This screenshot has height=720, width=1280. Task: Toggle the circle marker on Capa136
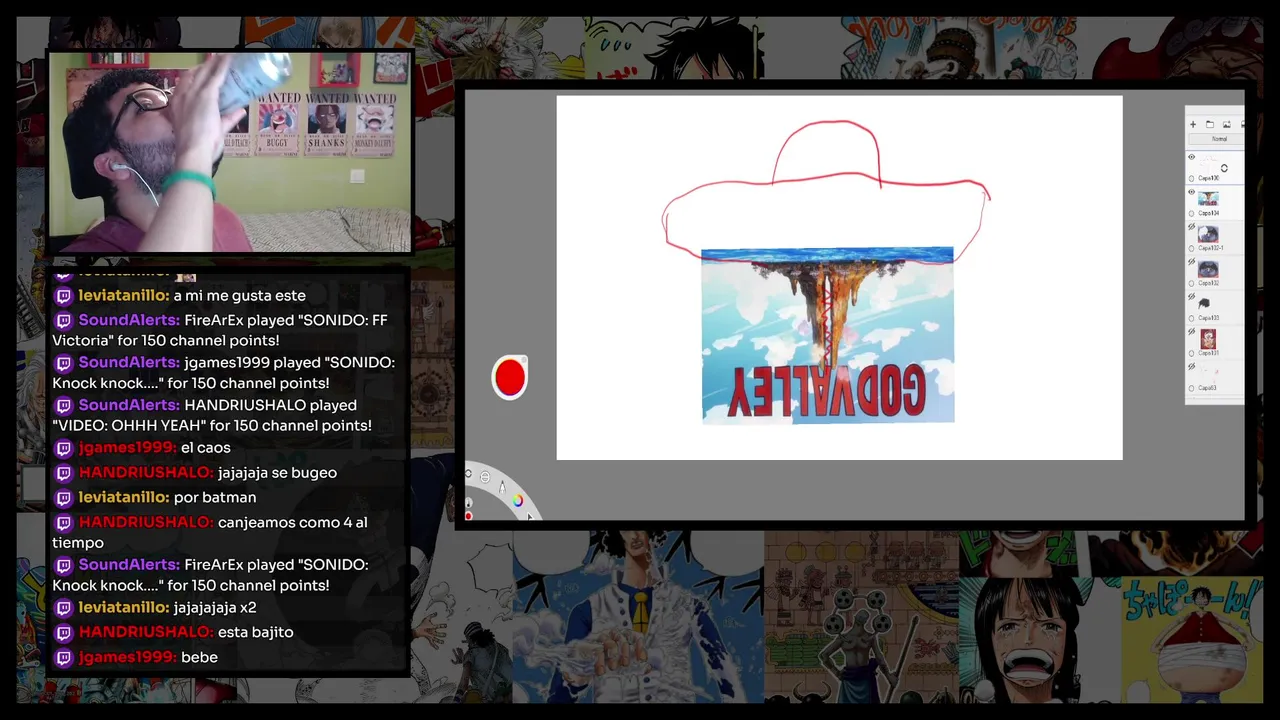pyautogui.click(x=1191, y=178)
